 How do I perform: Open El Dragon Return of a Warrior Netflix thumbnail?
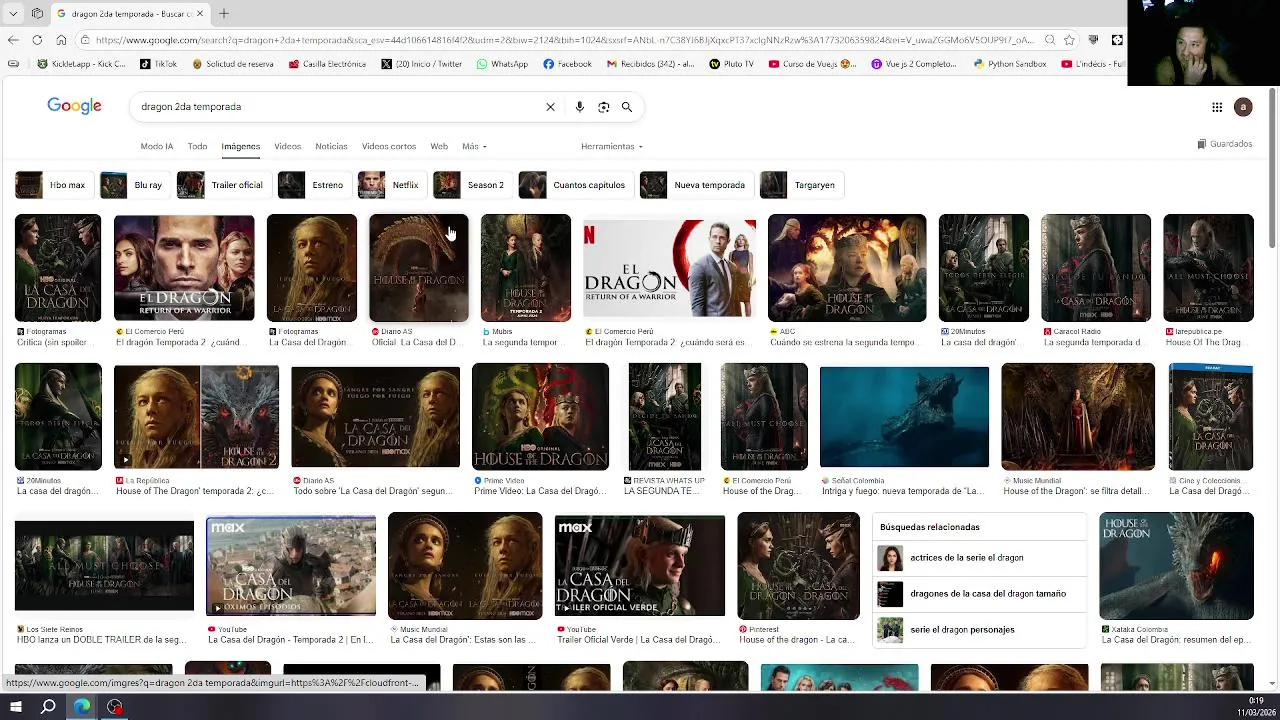(x=669, y=269)
